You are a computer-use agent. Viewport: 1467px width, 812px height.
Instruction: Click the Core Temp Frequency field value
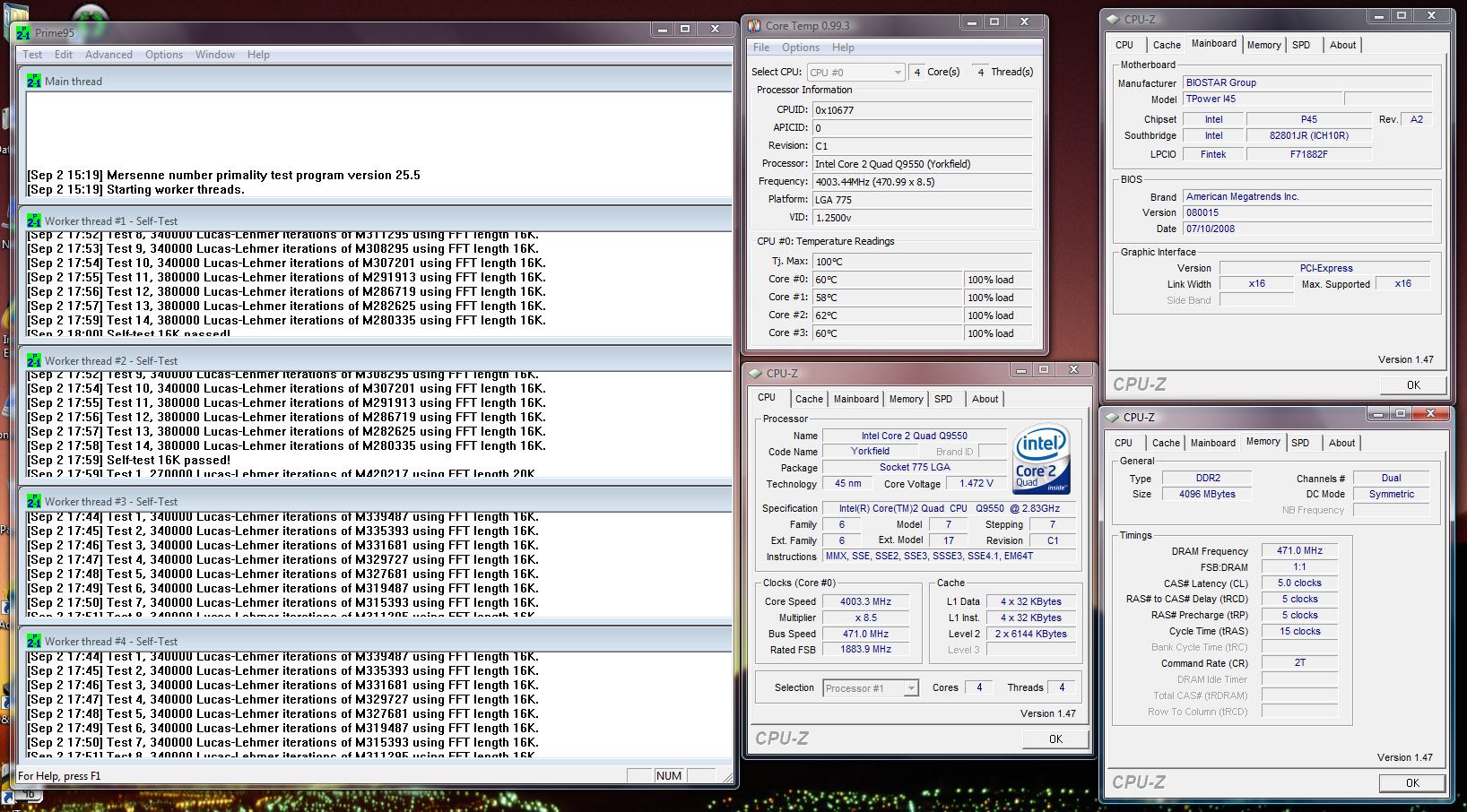[923, 182]
